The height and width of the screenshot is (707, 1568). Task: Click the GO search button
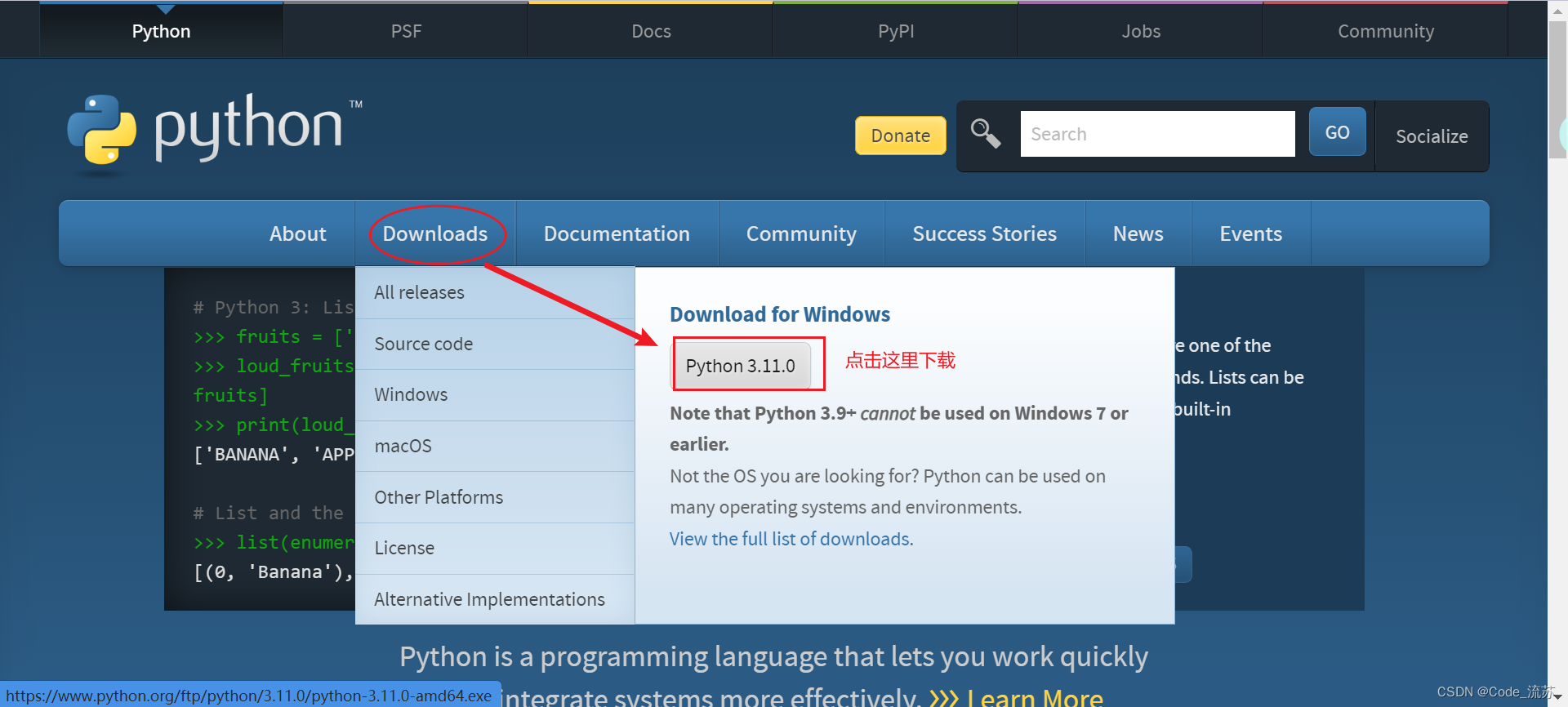[x=1337, y=132]
